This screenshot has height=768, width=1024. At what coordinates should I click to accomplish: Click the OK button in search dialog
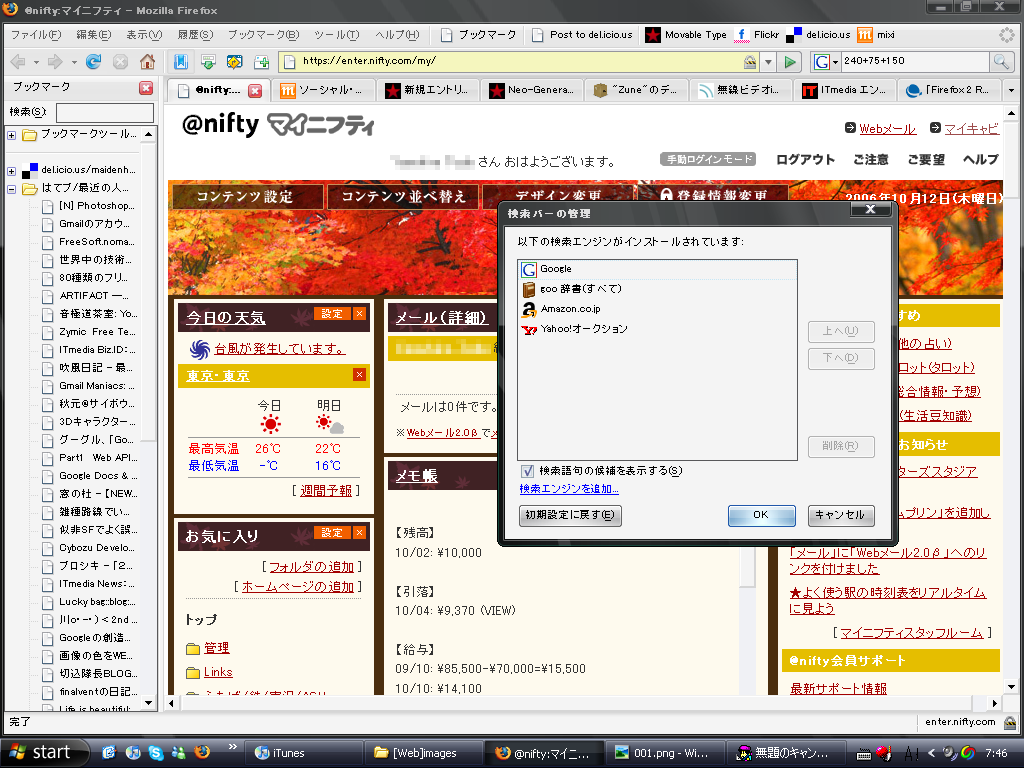click(x=761, y=515)
